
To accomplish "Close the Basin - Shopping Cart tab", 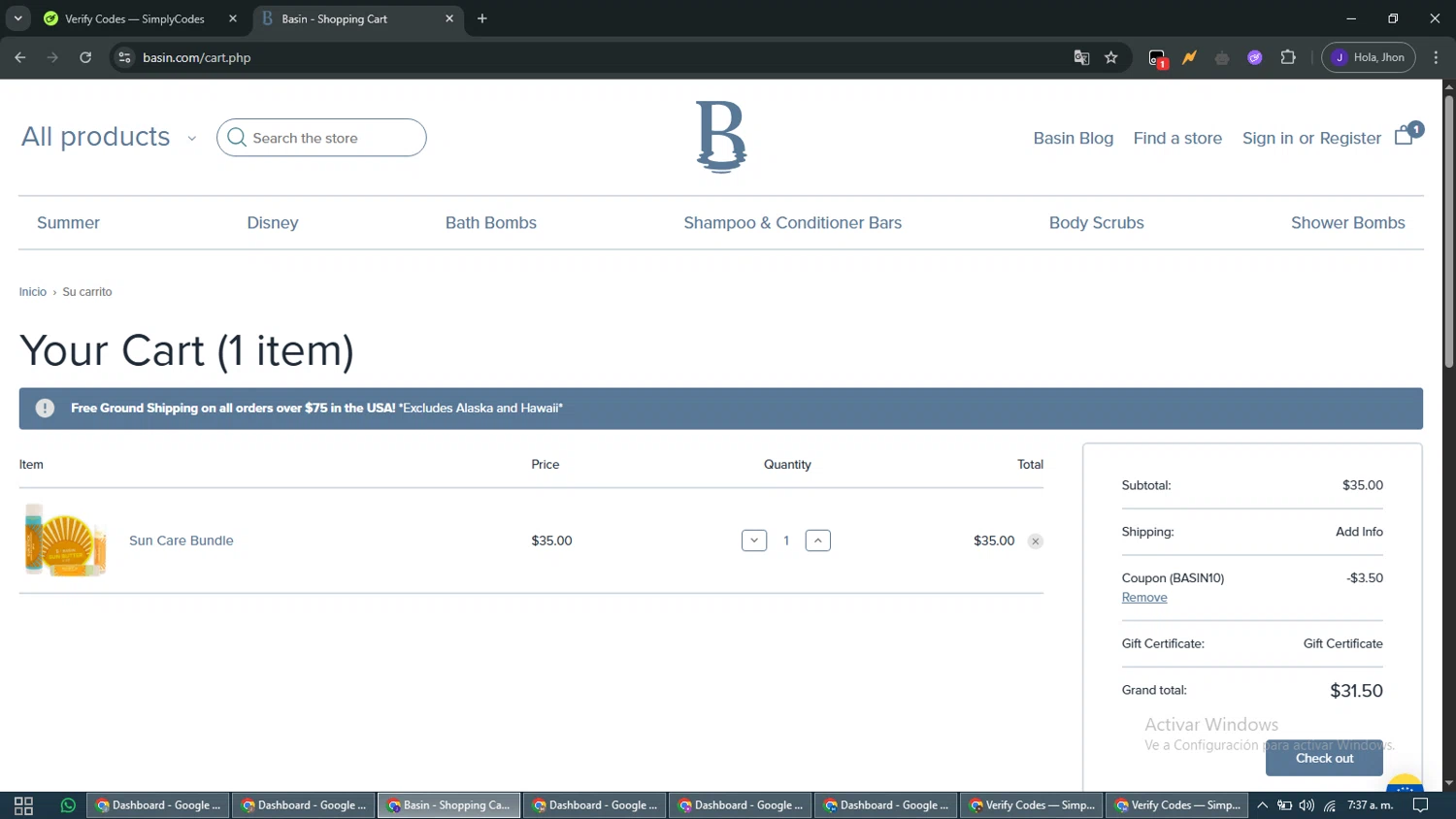I will (449, 18).
